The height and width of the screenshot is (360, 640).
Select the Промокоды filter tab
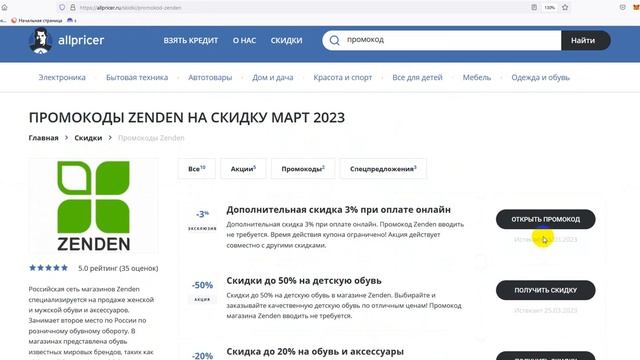pyautogui.click(x=303, y=169)
